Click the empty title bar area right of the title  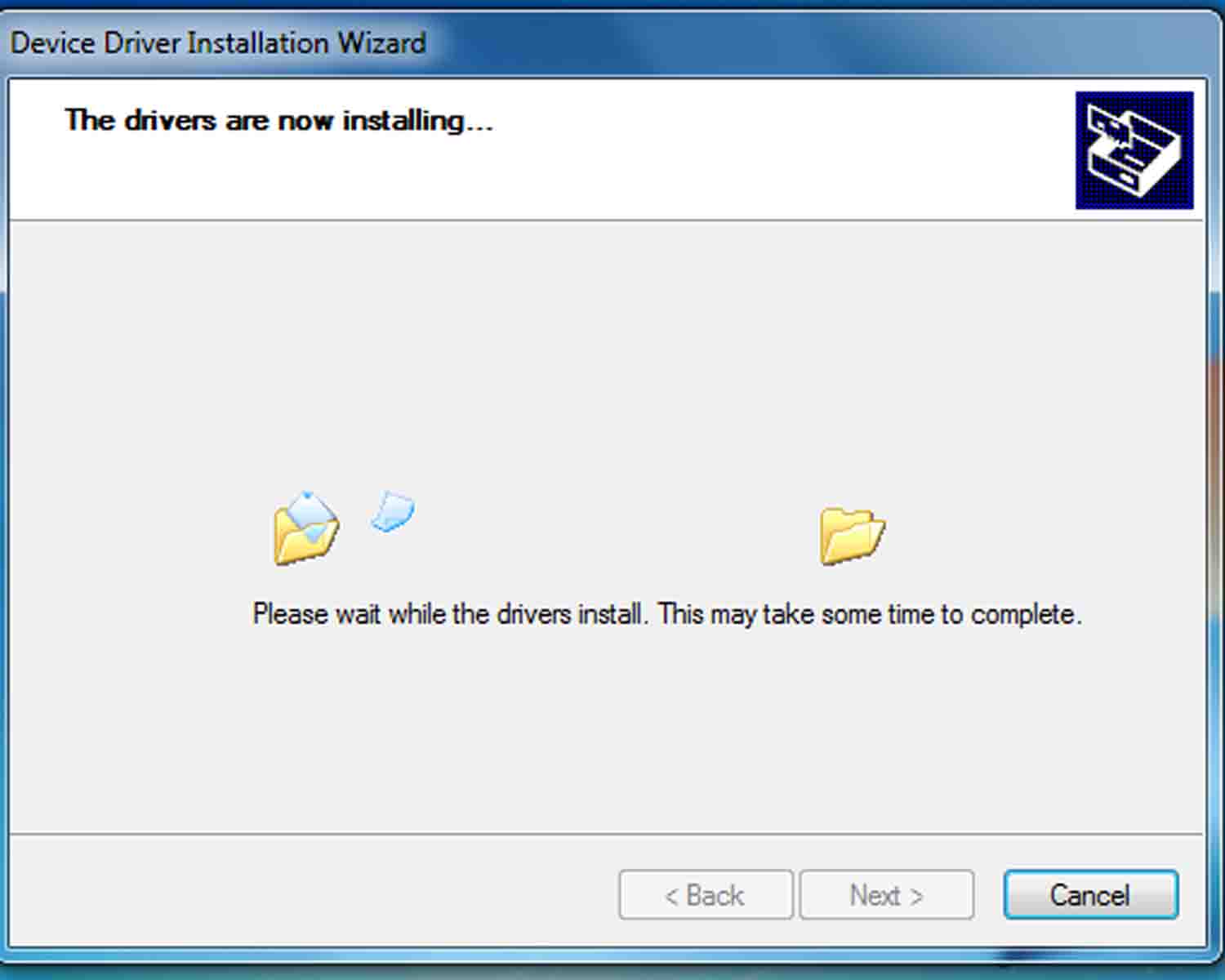[x=817, y=41]
